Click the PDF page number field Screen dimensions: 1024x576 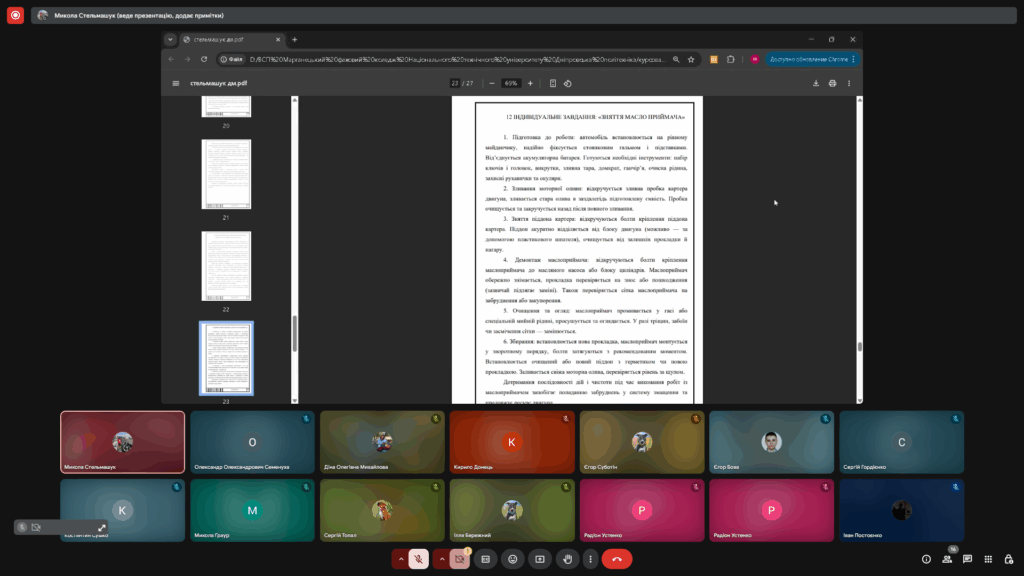click(455, 84)
